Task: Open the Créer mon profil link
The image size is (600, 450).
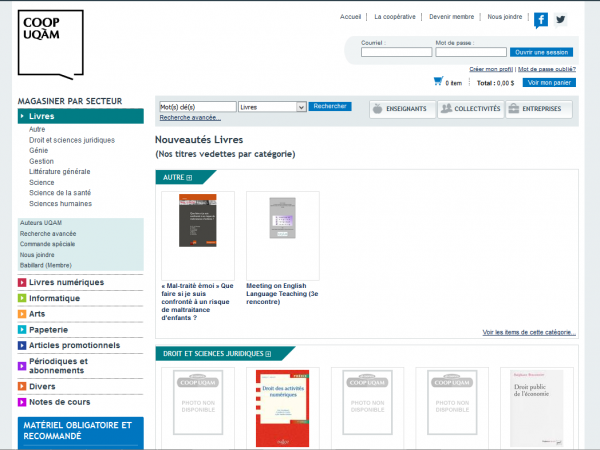Action: click(x=491, y=69)
